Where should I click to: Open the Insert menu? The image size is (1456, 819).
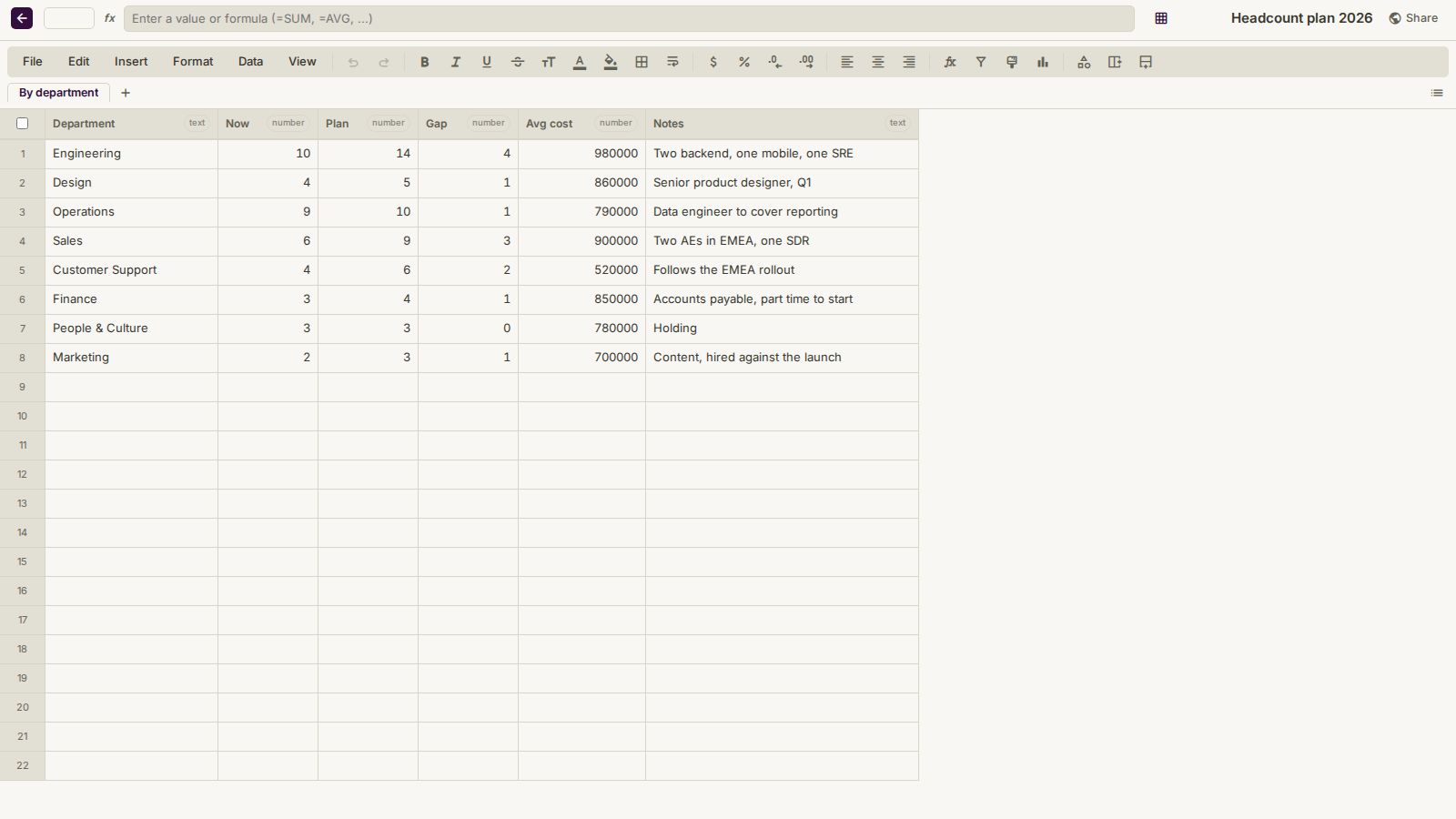coord(131,62)
